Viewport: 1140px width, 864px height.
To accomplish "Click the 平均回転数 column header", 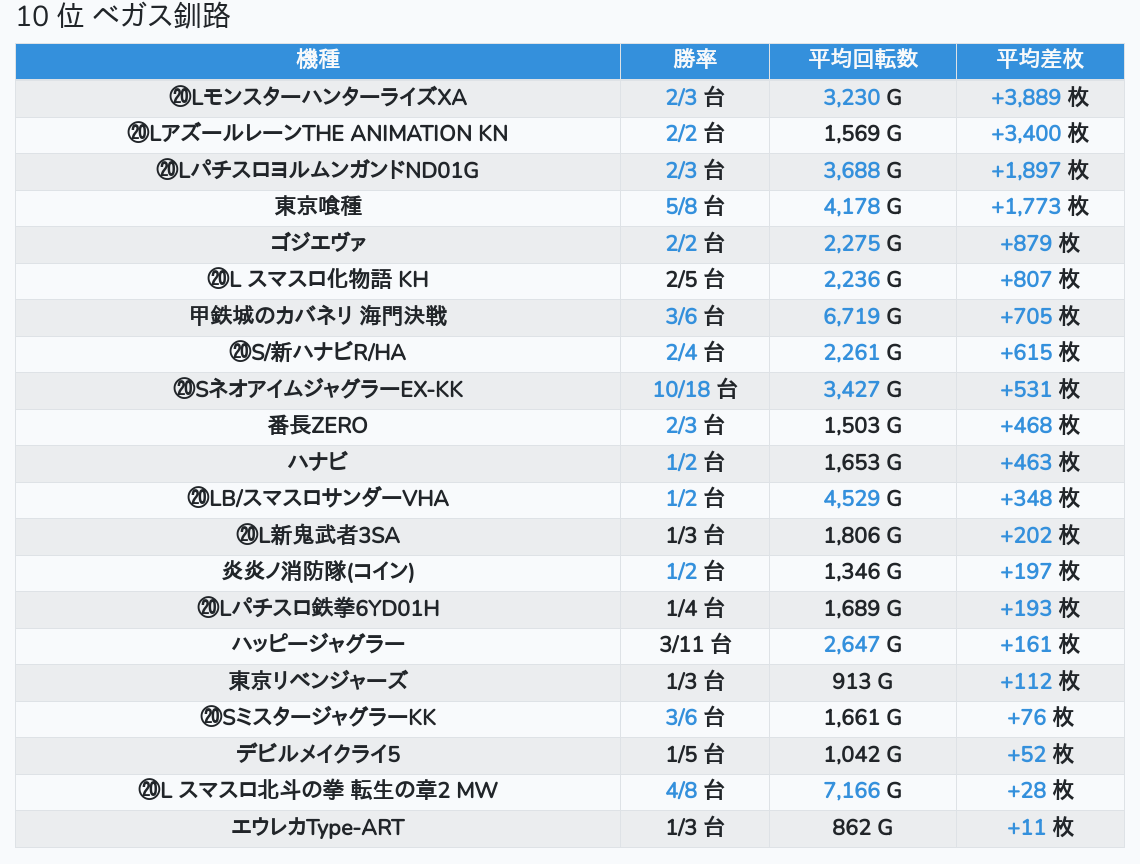I will pos(862,60).
